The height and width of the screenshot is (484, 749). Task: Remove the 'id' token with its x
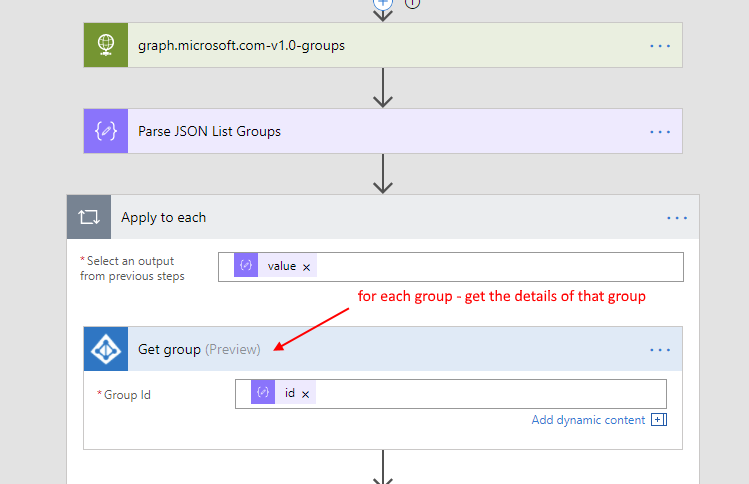(305, 394)
